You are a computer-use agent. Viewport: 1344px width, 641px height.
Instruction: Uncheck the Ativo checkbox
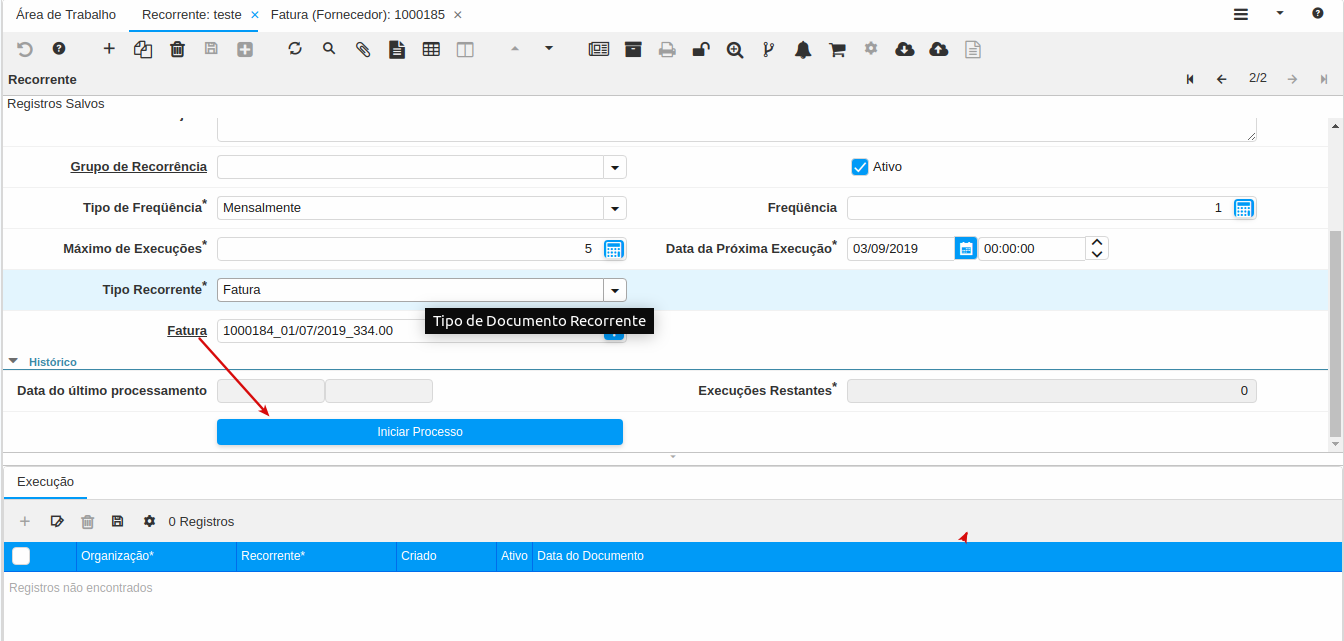pos(859,167)
